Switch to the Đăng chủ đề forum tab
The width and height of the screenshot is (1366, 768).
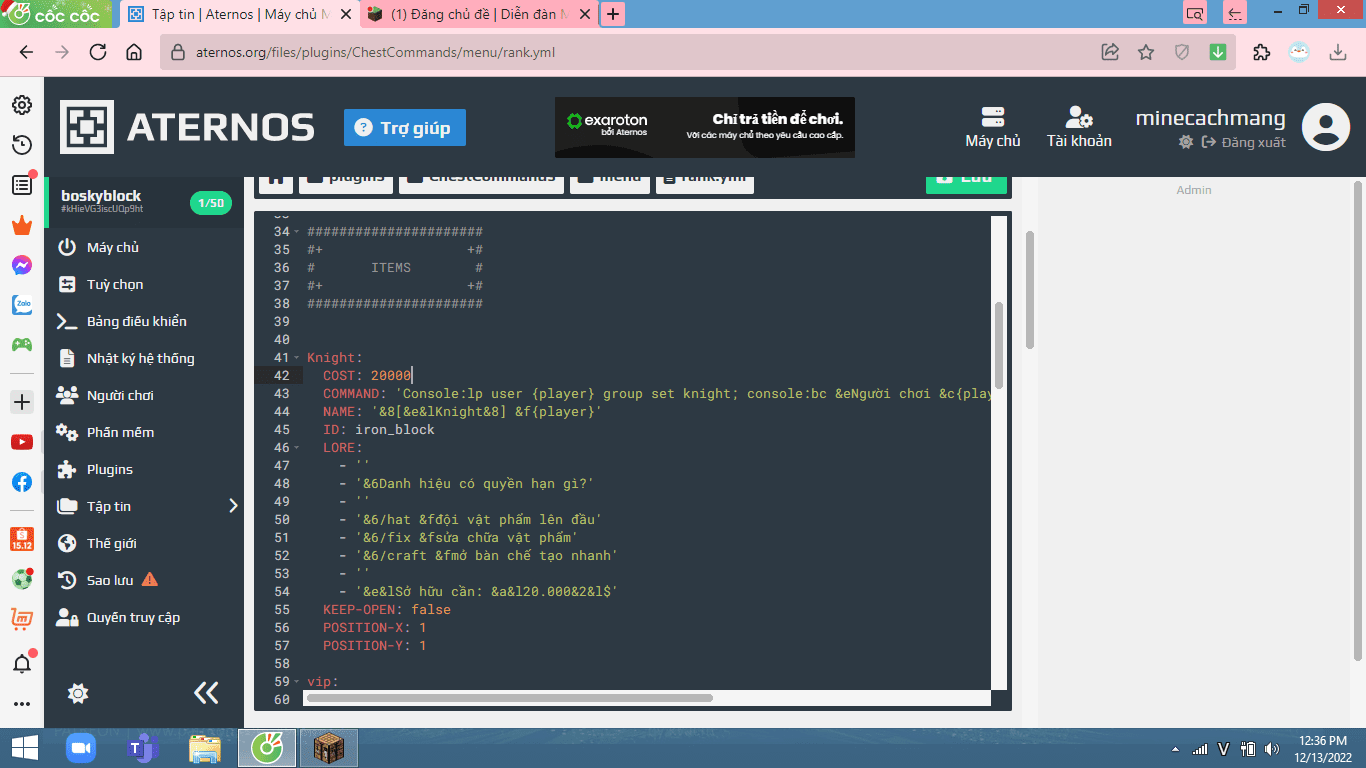point(478,15)
